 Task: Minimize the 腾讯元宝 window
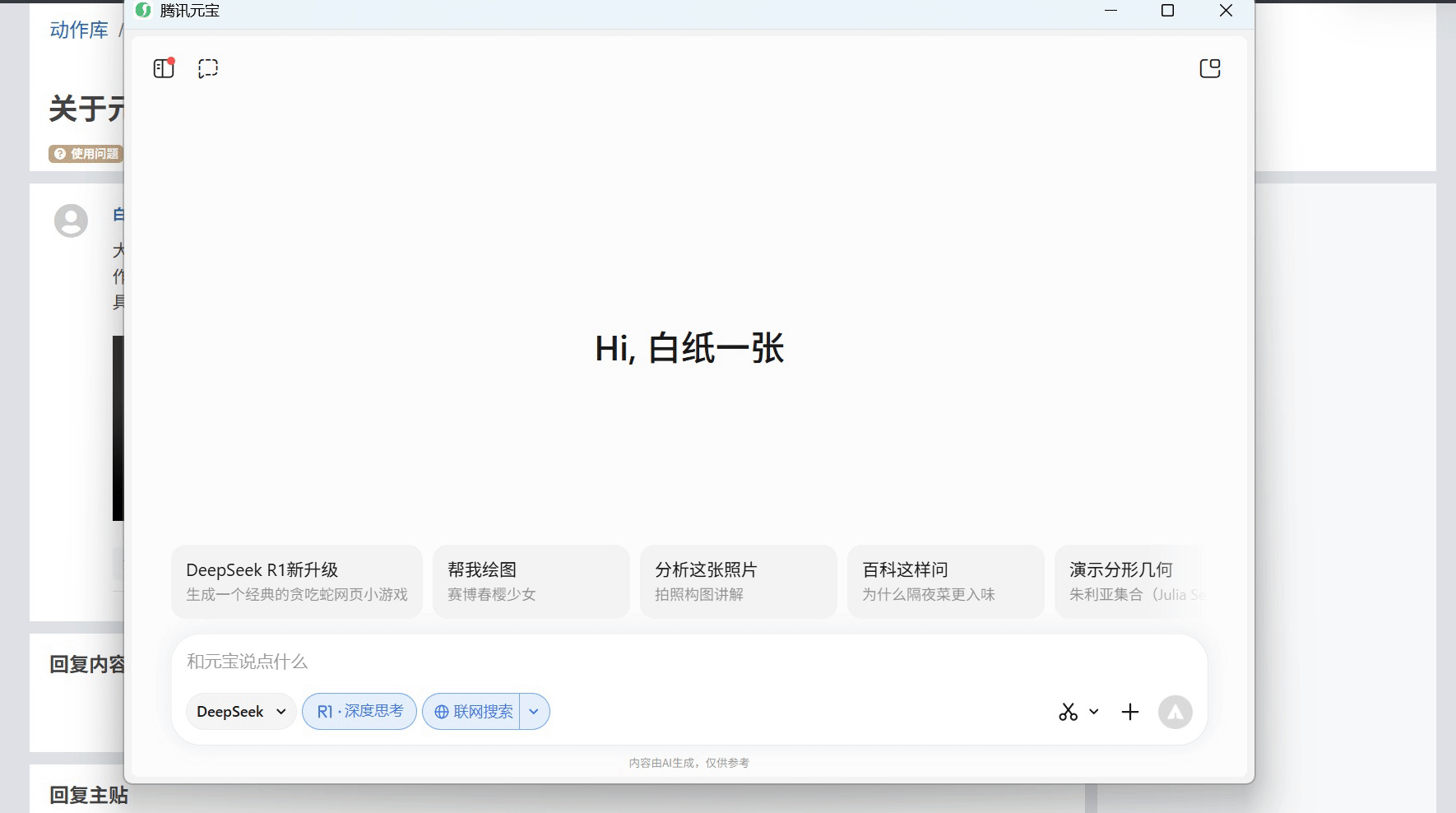tap(1111, 11)
